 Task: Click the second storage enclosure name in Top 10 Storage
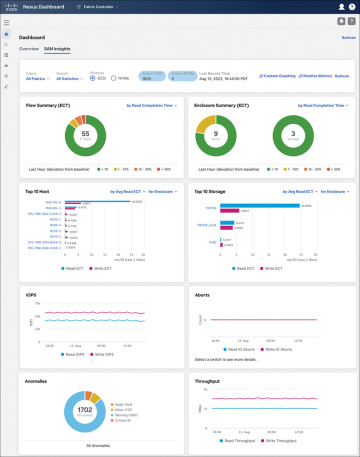[x=206, y=225]
